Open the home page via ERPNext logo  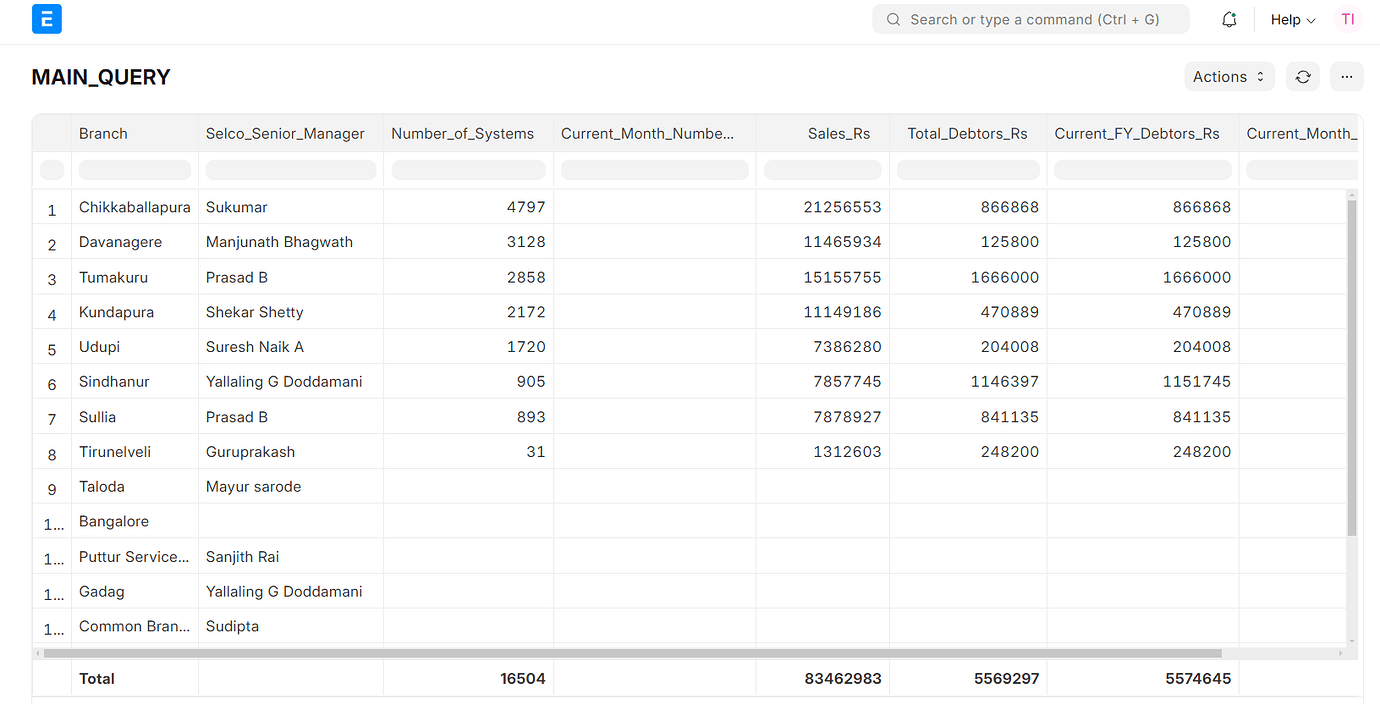point(46,19)
